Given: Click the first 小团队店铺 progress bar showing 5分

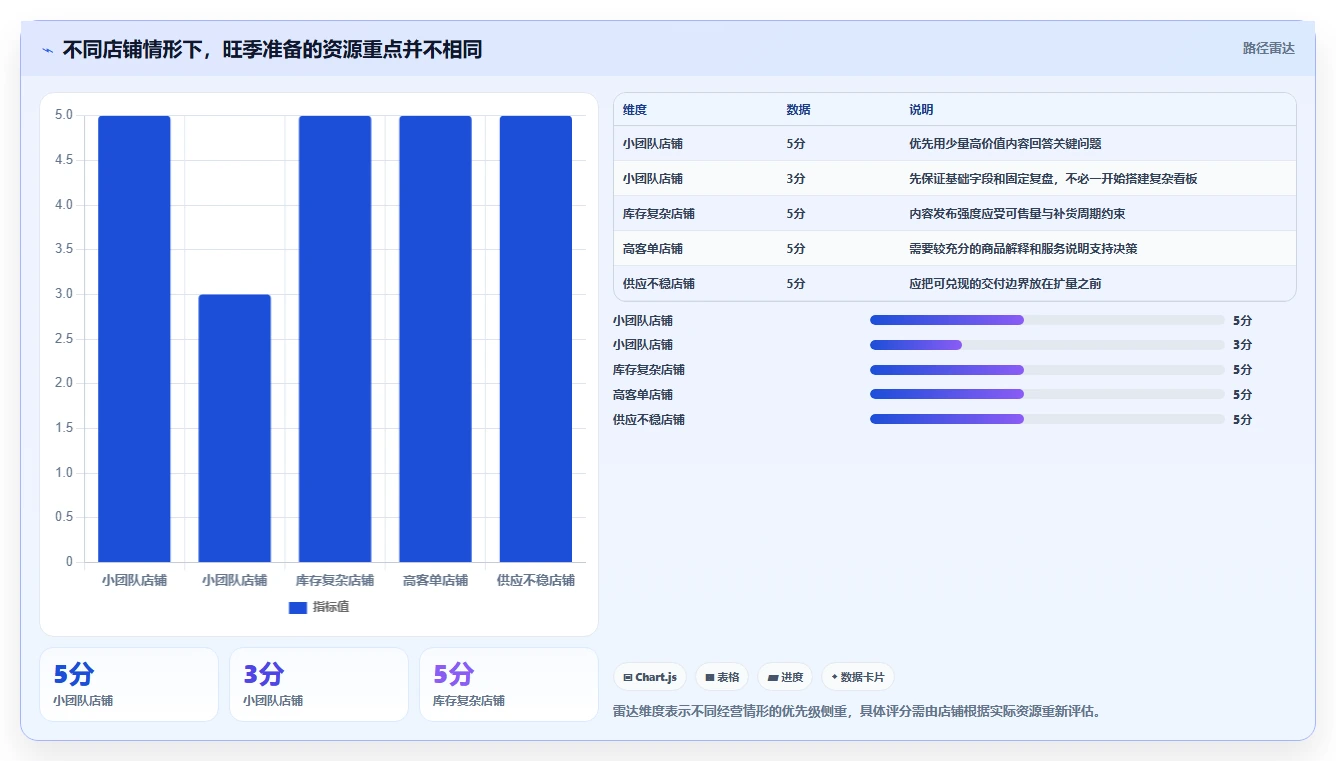Looking at the screenshot, I should pyautogui.click(x=1047, y=320).
